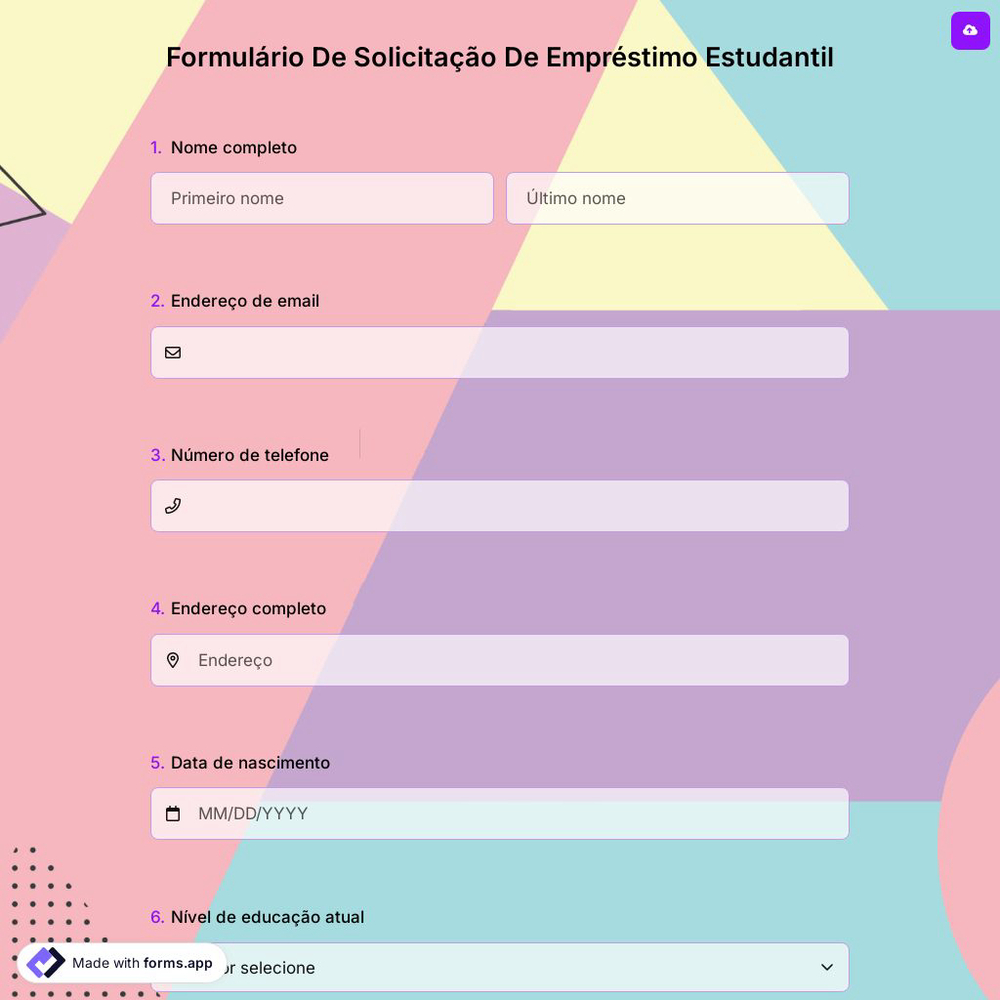This screenshot has height=1000, width=1000.
Task: Click the calendar icon in the birth date field
Action: click(x=173, y=813)
